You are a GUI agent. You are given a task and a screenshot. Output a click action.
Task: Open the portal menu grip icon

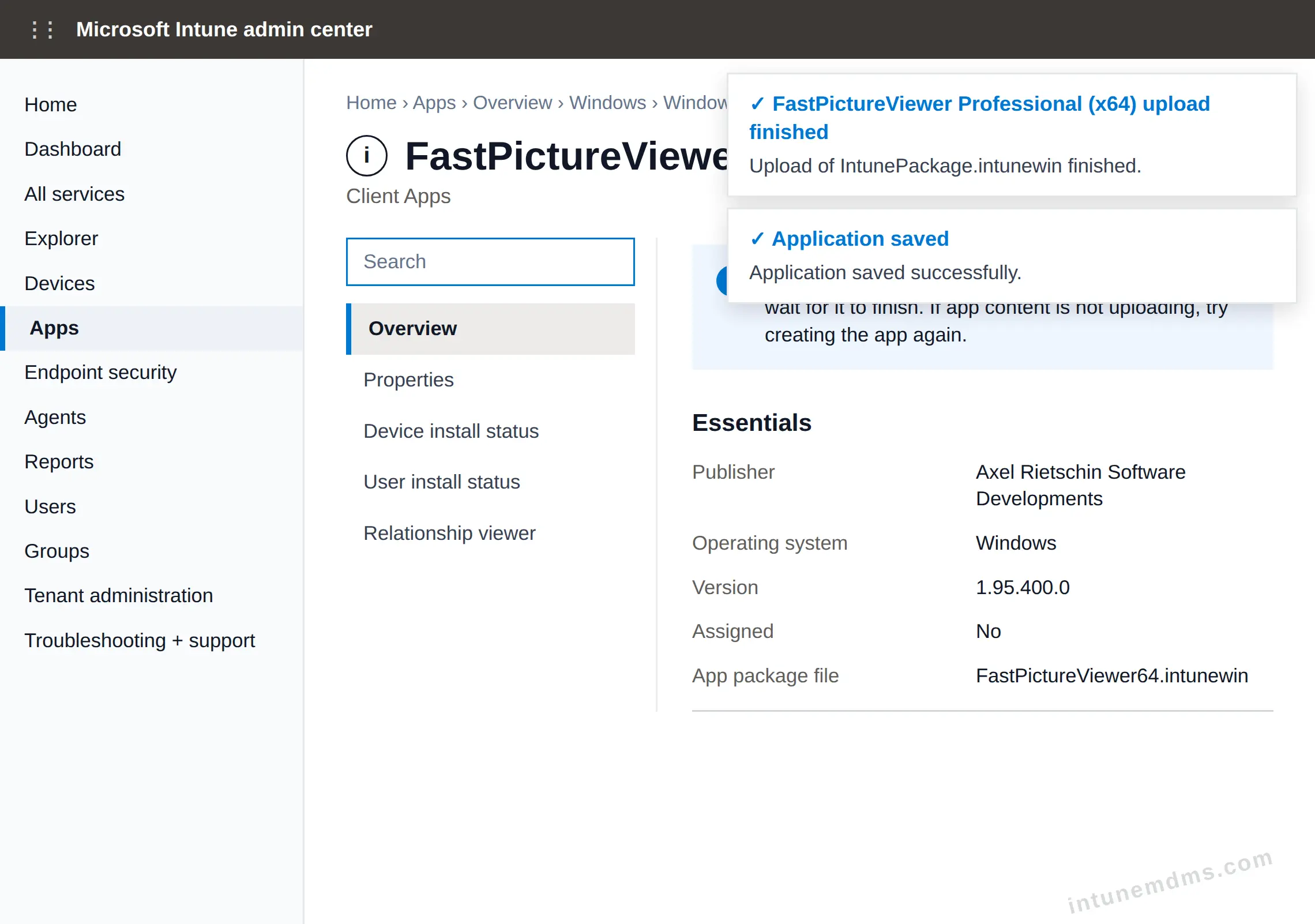(42, 29)
